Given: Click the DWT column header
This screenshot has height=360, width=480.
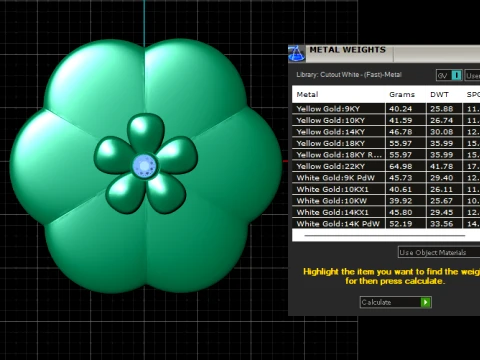Looking at the screenshot, I should click(x=439, y=94).
